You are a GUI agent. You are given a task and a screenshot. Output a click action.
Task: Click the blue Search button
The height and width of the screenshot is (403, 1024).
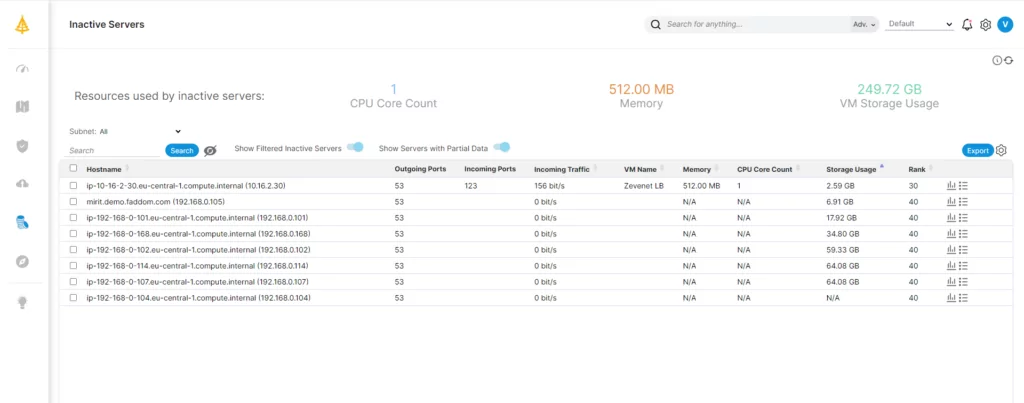(x=182, y=151)
